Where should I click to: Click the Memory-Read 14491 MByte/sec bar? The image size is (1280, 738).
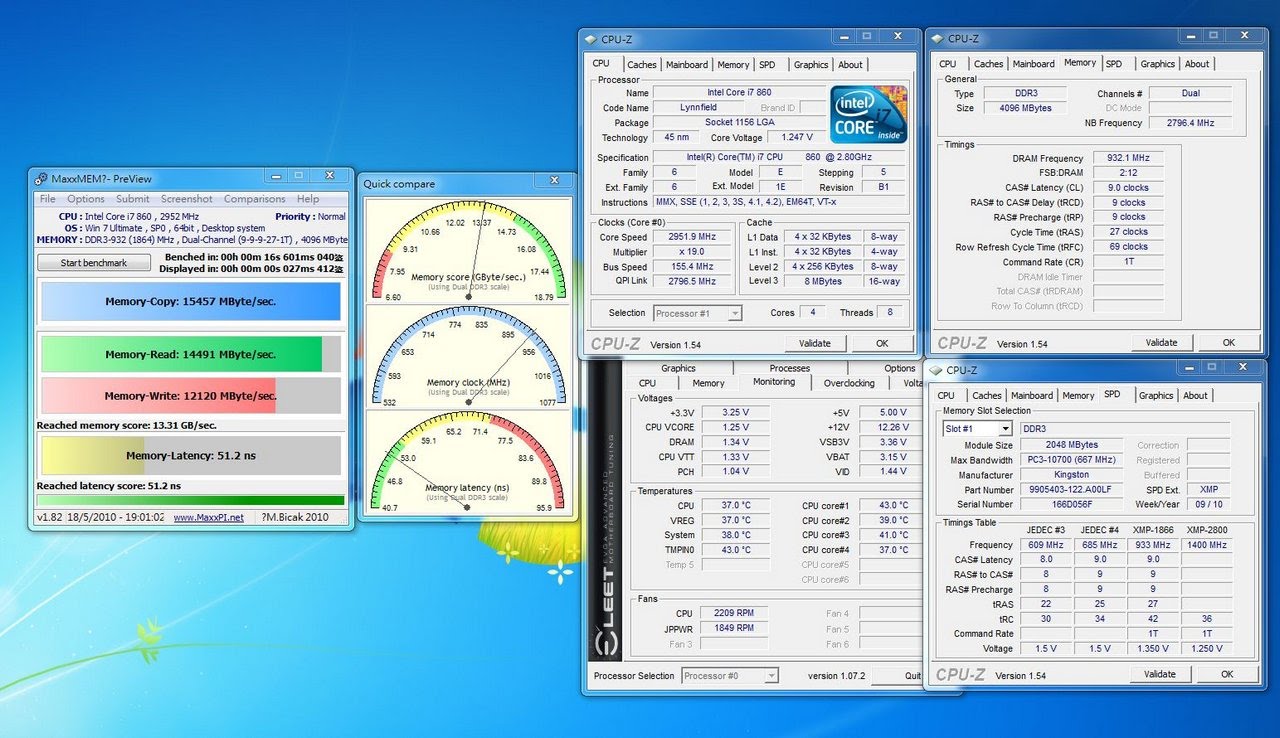coord(191,354)
